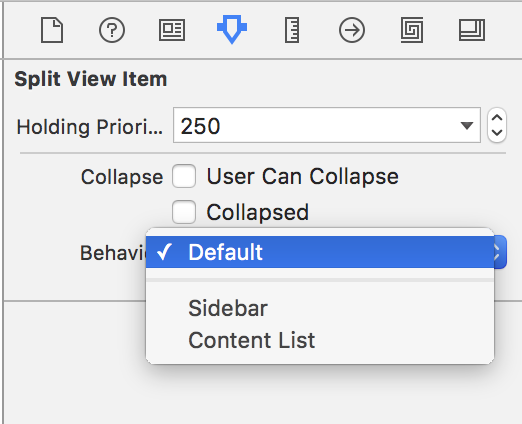
Task: Click the Behavior popup button's blue edge
Action: (500, 252)
